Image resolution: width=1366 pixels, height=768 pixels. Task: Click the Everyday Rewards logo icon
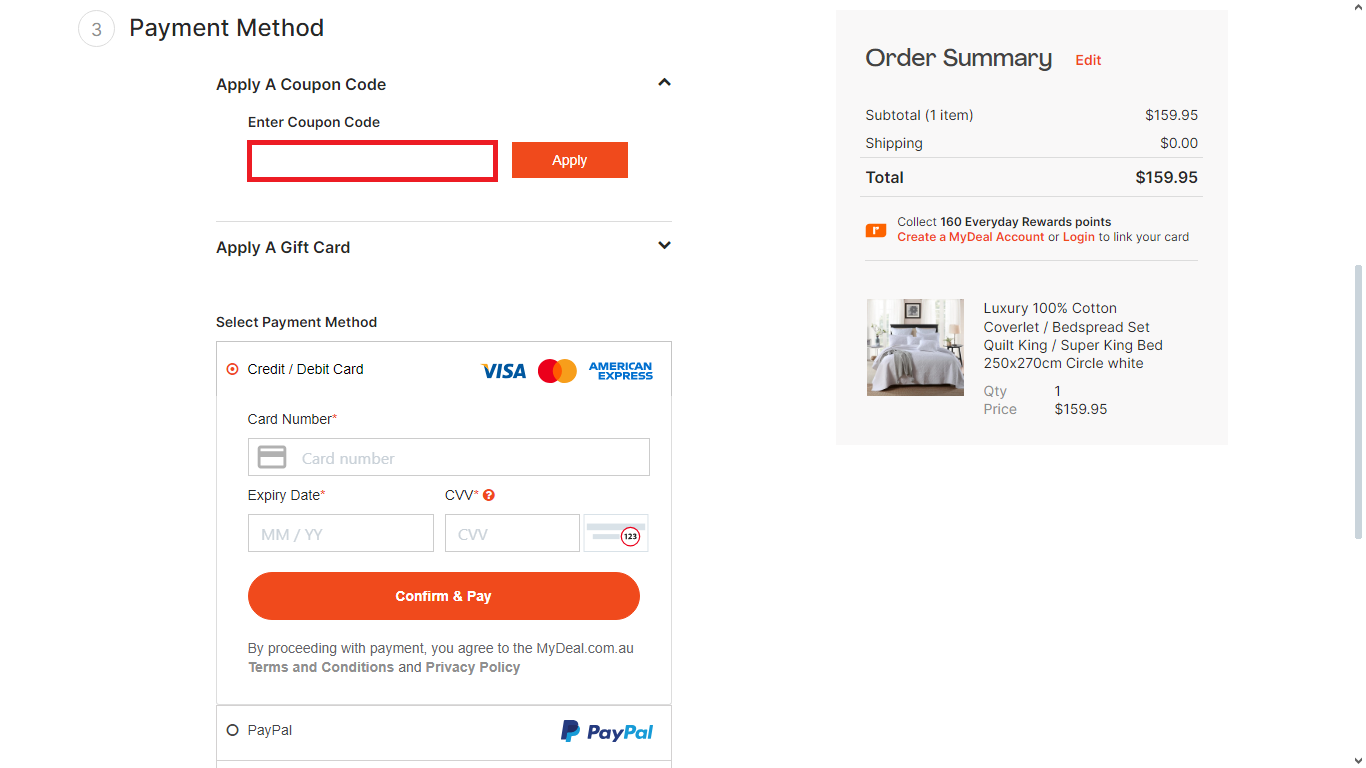[876, 229]
